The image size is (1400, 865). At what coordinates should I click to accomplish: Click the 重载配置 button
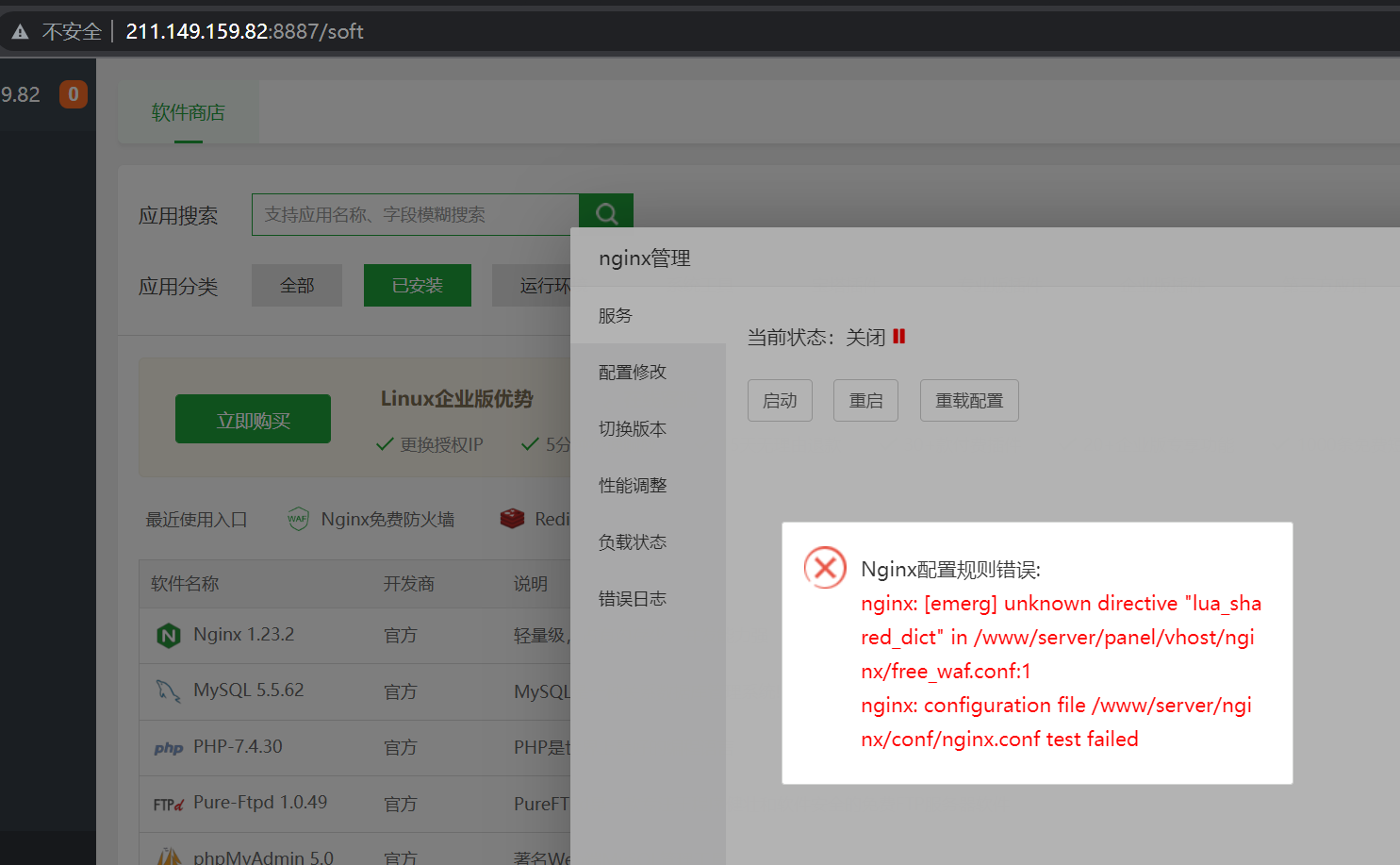(x=969, y=401)
